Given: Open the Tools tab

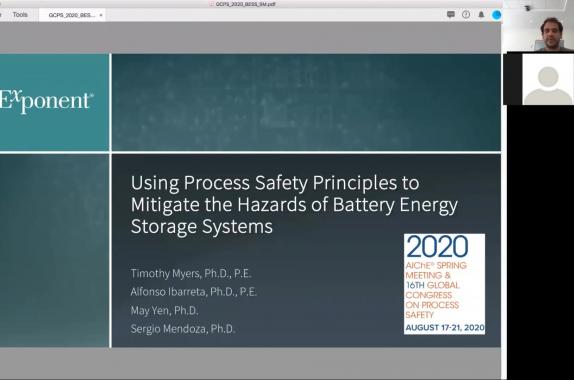Looking at the screenshot, I should [x=20, y=15].
